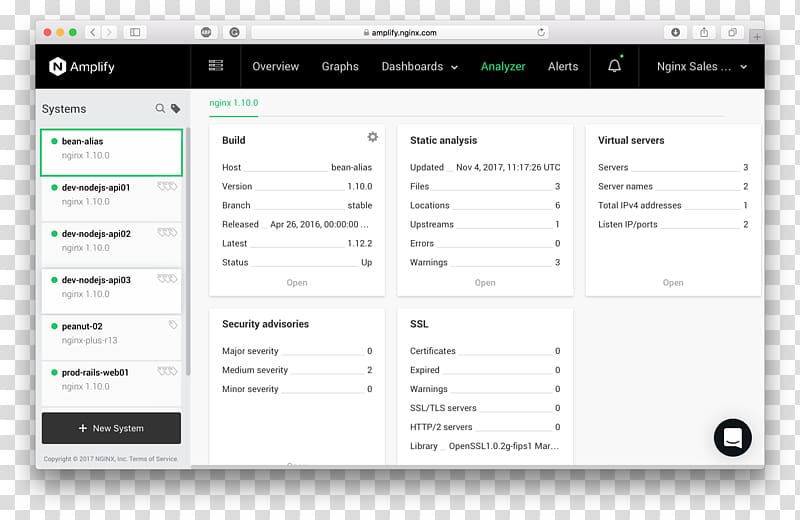This screenshot has height=520, width=800.
Task: Click the Library OpenSSL value
Action: tap(504, 446)
